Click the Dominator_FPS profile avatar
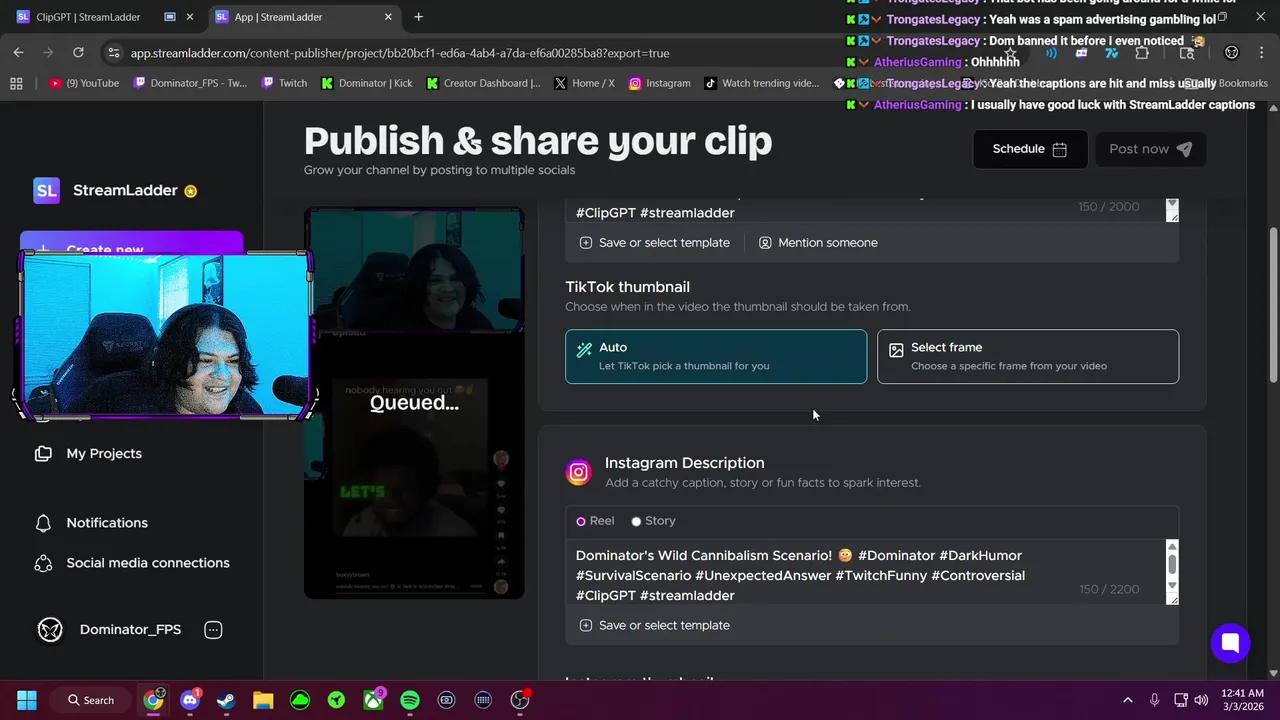The image size is (1280, 720). pos(50,630)
